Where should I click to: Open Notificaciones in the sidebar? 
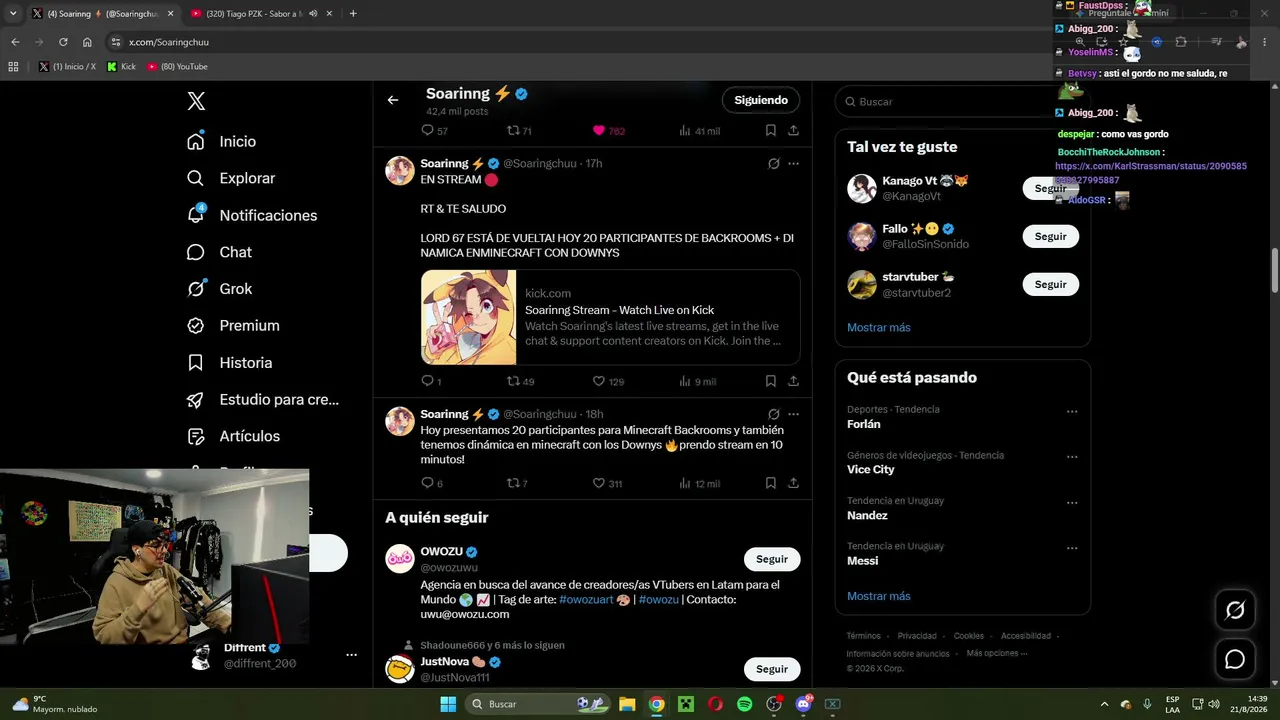tap(252, 215)
